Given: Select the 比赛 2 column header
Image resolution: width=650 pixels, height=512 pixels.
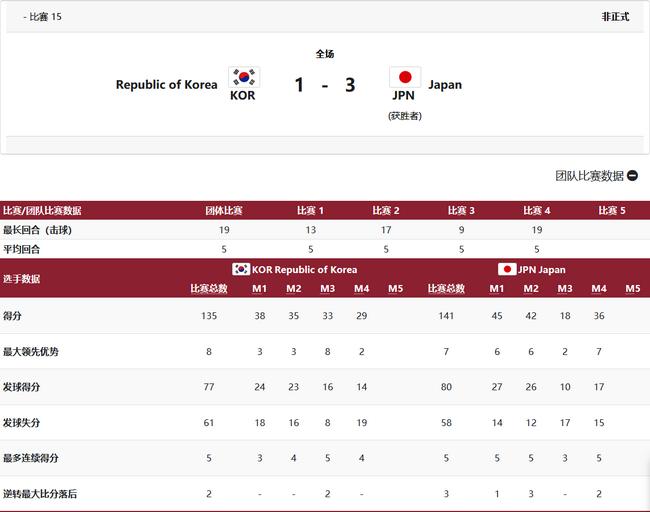Looking at the screenshot, I should tap(386, 211).
